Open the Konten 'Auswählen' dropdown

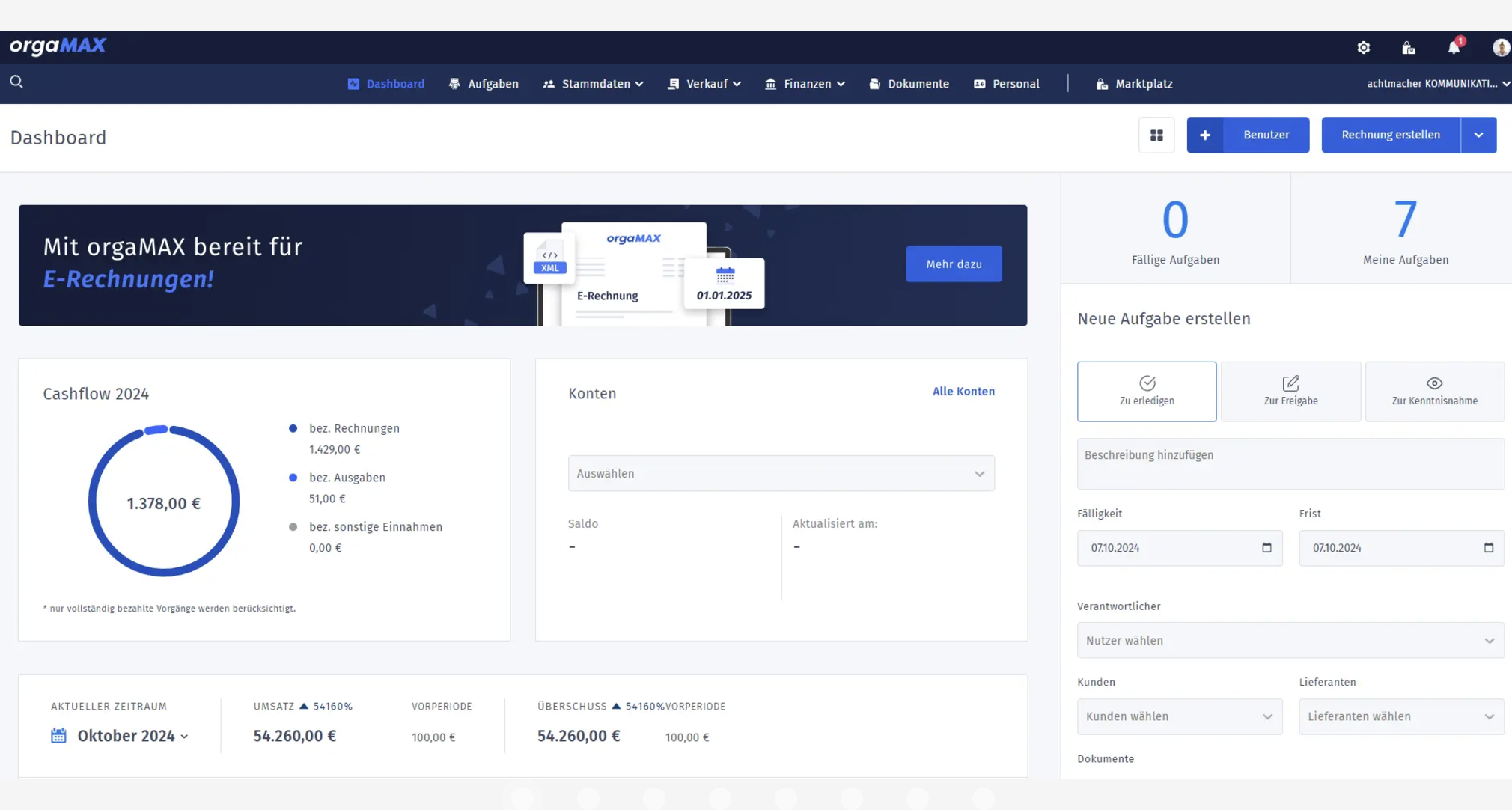coord(781,473)
